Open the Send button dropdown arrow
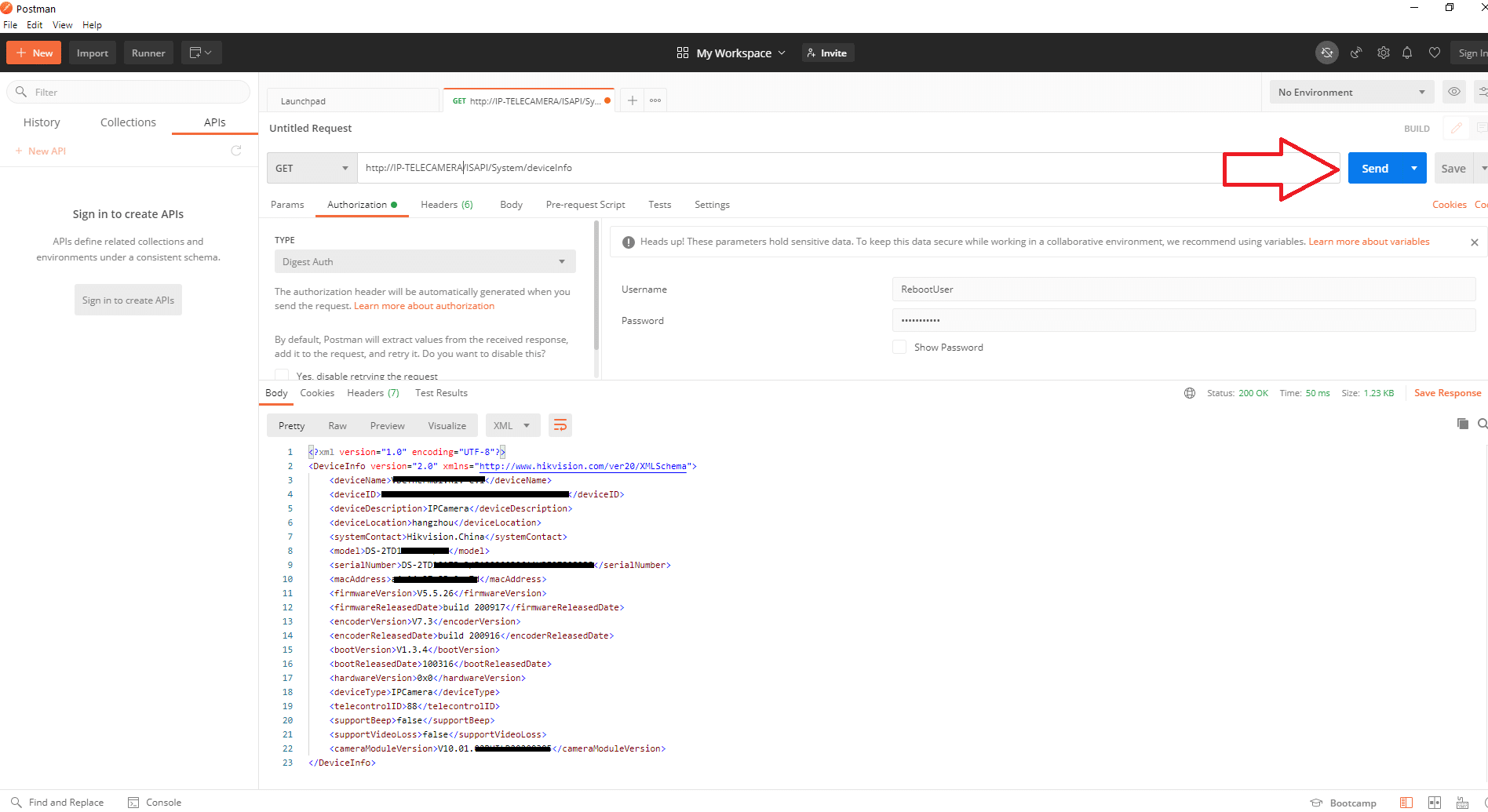Screen dimensions: 1488x812 [x=1414, y=168]
